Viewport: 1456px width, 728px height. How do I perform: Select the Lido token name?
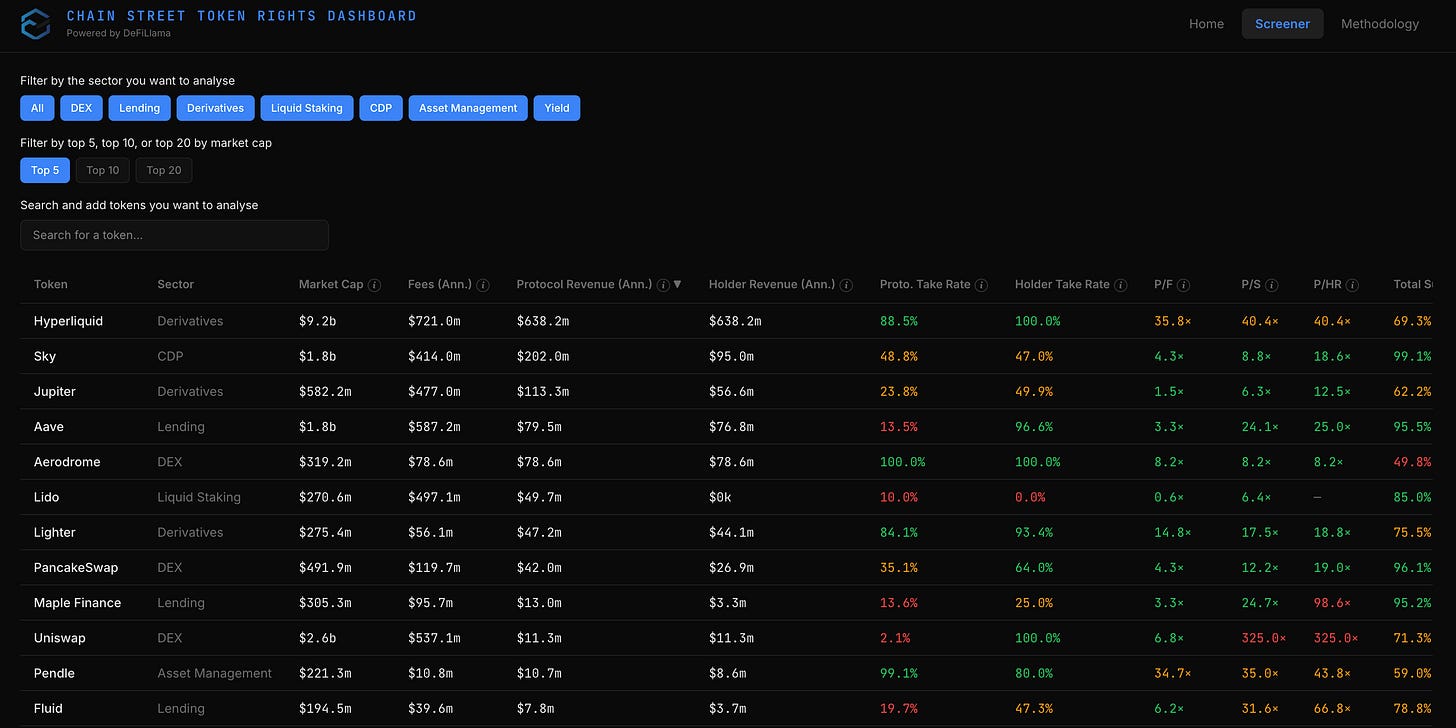(x=47, y=497)
